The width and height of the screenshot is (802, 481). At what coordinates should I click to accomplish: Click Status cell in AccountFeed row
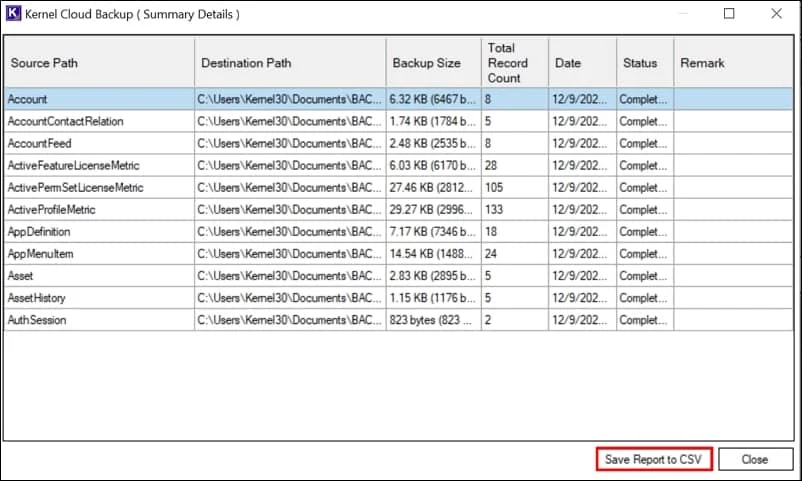click(645, 143)
